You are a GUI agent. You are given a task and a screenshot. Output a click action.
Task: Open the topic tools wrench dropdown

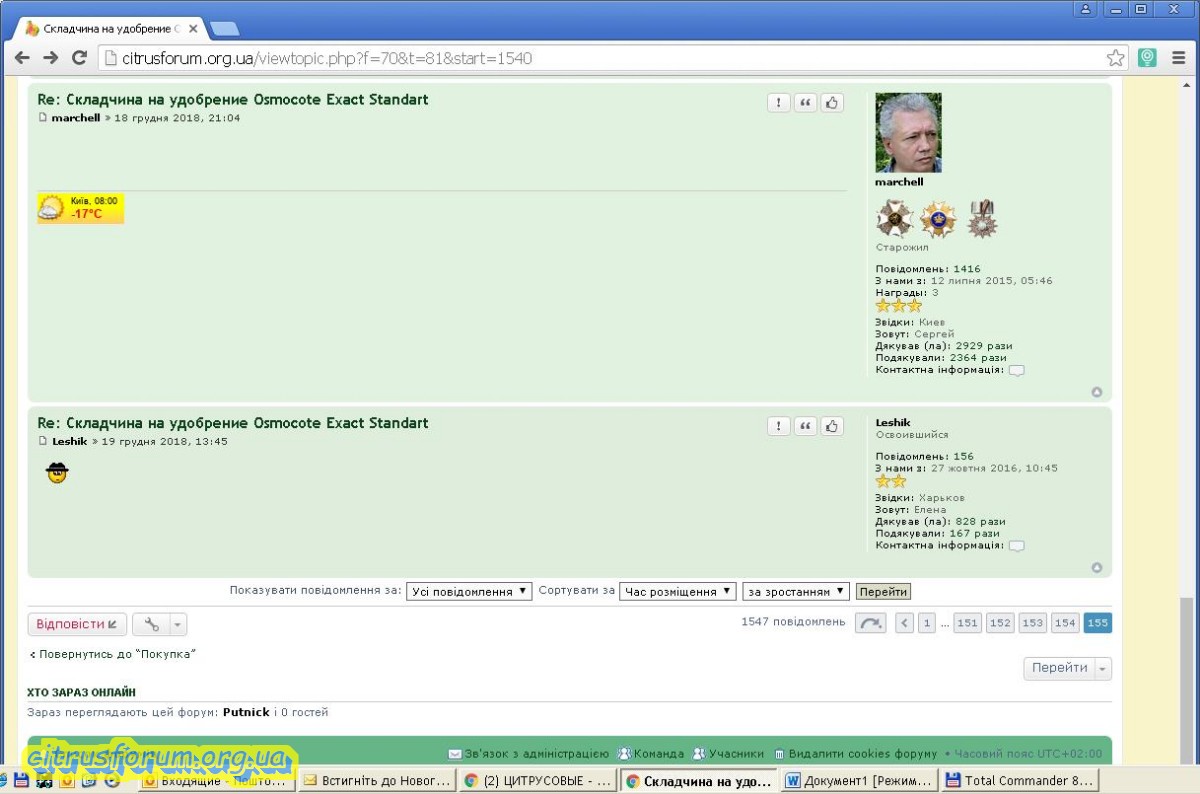coord(160,624)
